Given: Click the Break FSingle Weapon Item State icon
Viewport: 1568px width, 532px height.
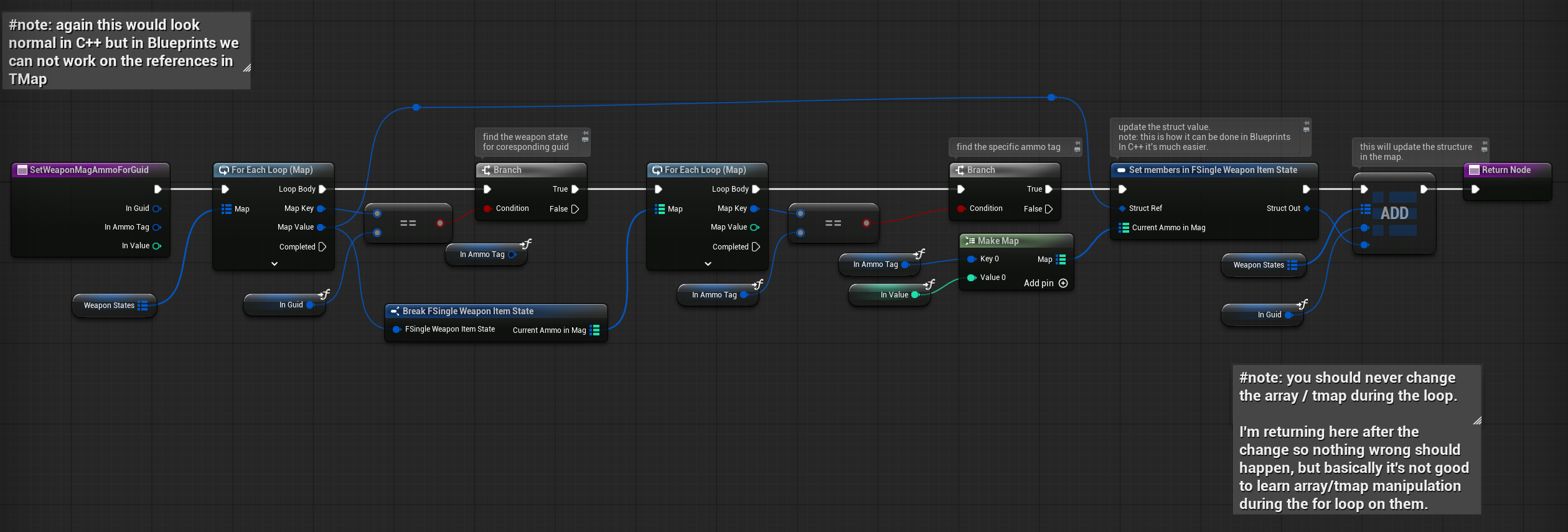Looking at the screenshot, I should (x=395, y=311).
